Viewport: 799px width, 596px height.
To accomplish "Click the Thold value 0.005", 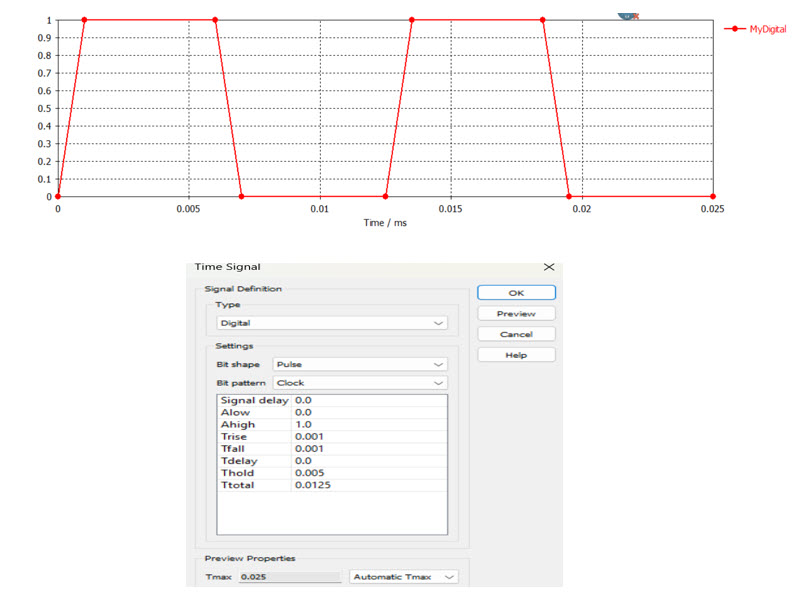I will (368, 473).
